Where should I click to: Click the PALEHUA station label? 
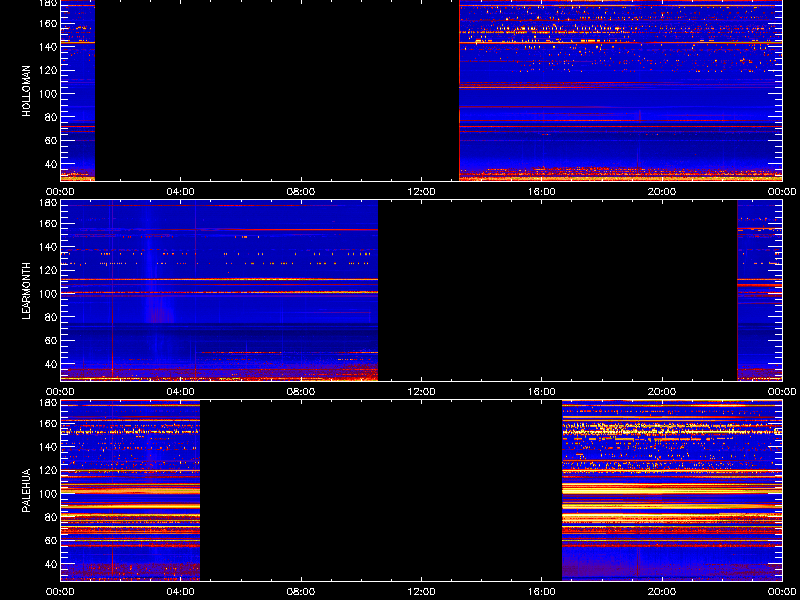(x=27, y=491)
